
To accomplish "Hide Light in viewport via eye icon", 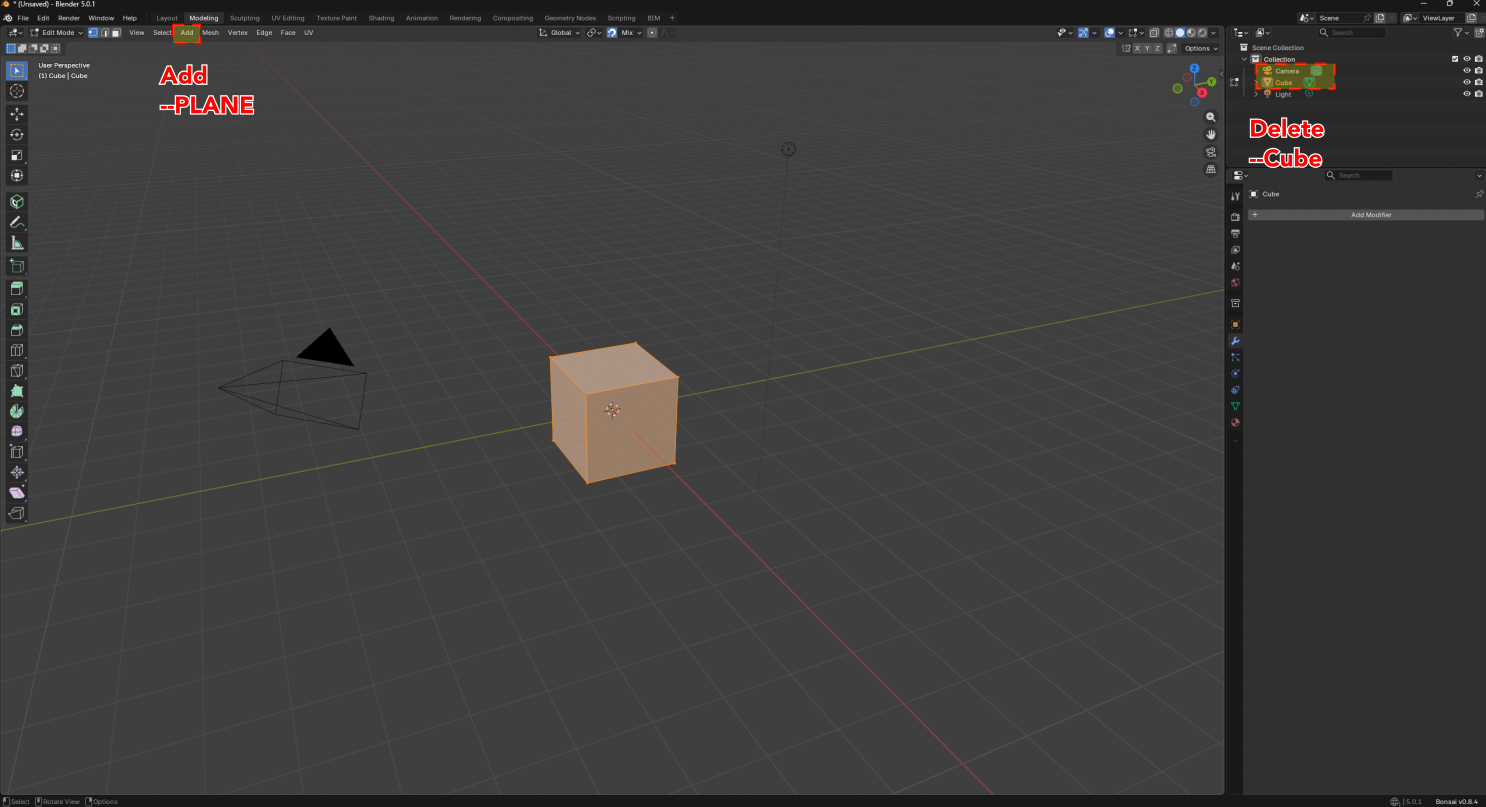I will pyautogui.click(x=1467, y=94).
